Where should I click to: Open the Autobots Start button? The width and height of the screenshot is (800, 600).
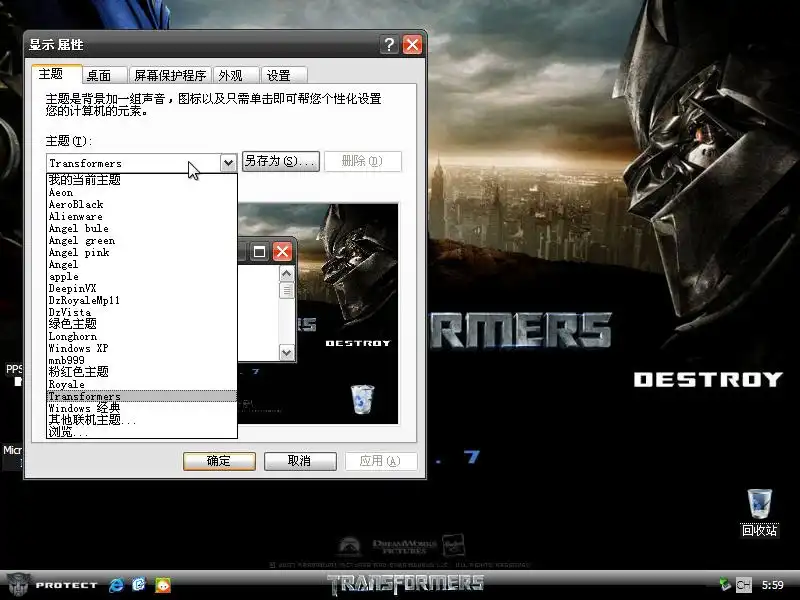pos(51,585)
